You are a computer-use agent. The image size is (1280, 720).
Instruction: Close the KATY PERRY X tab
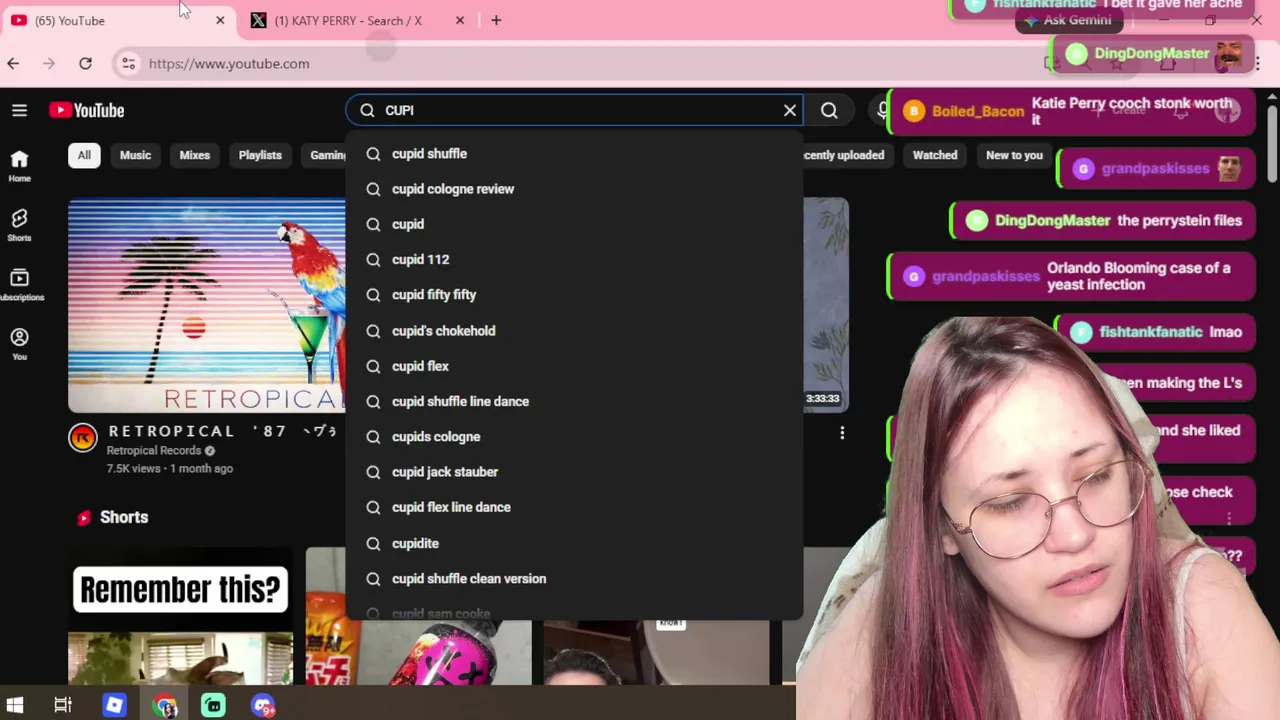tap(460, 20)
